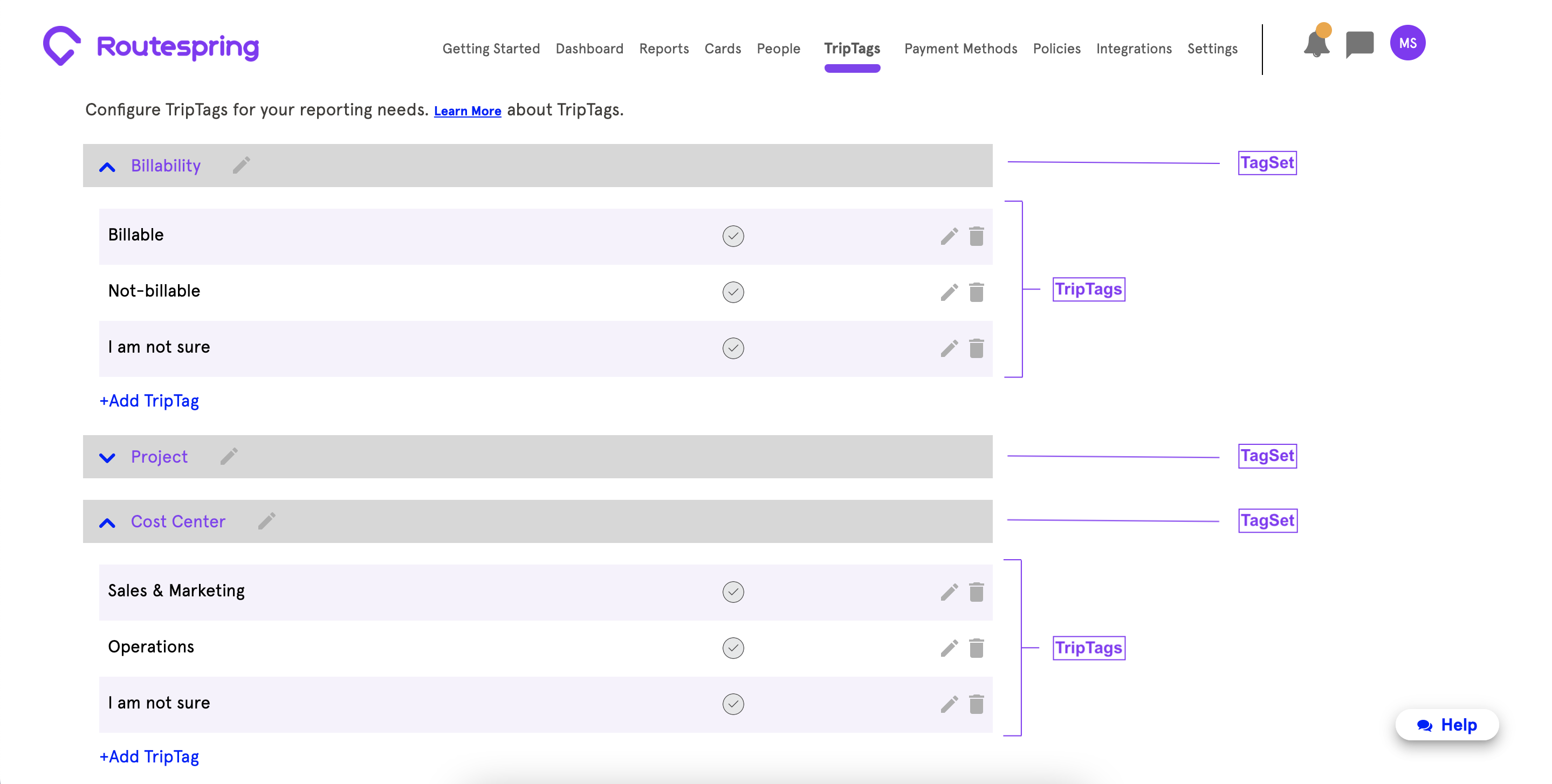Switch to the Reports tab

pyautogui.click(x=663, y=48)
